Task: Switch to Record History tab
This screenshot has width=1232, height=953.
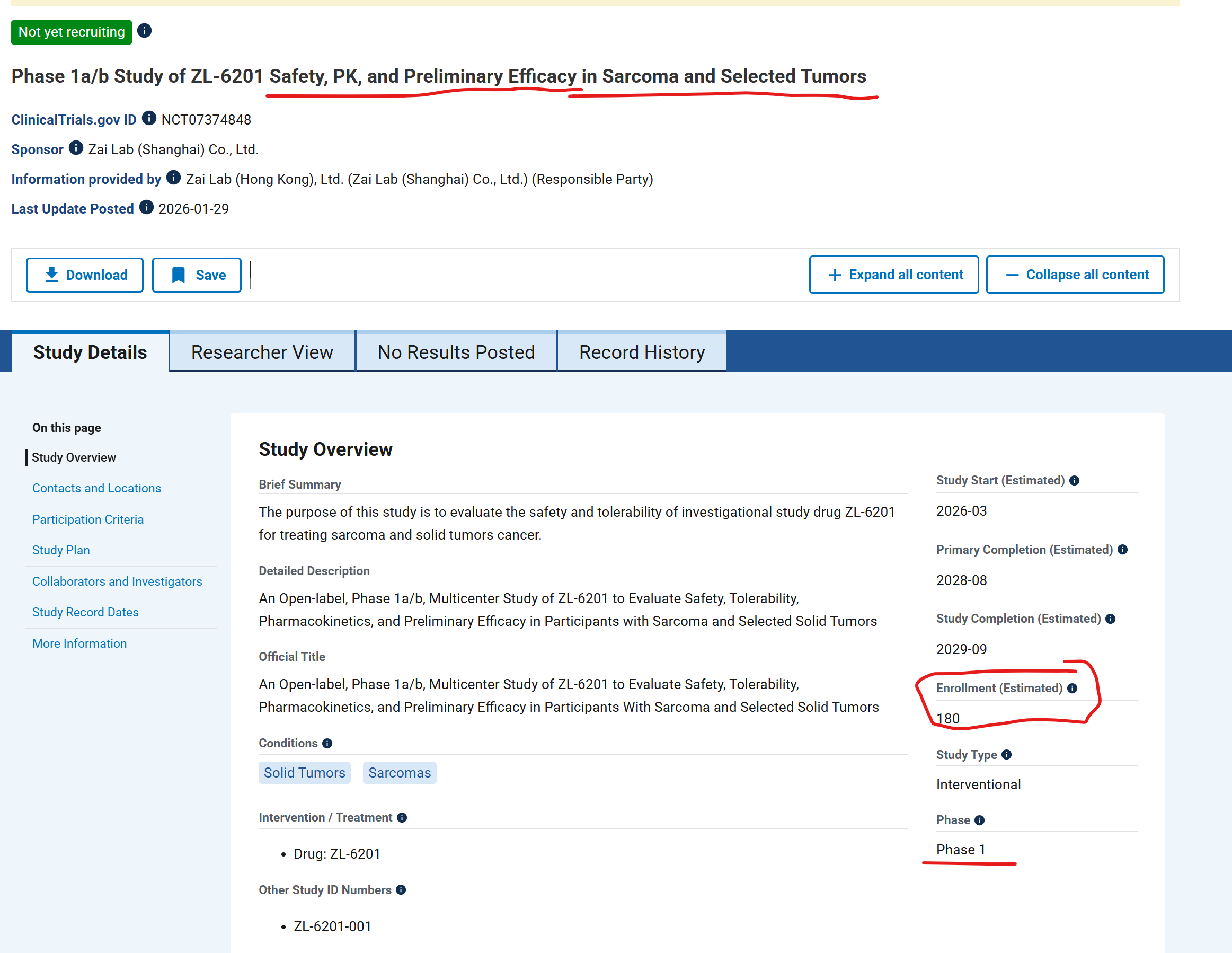Action: click(641, 352)
